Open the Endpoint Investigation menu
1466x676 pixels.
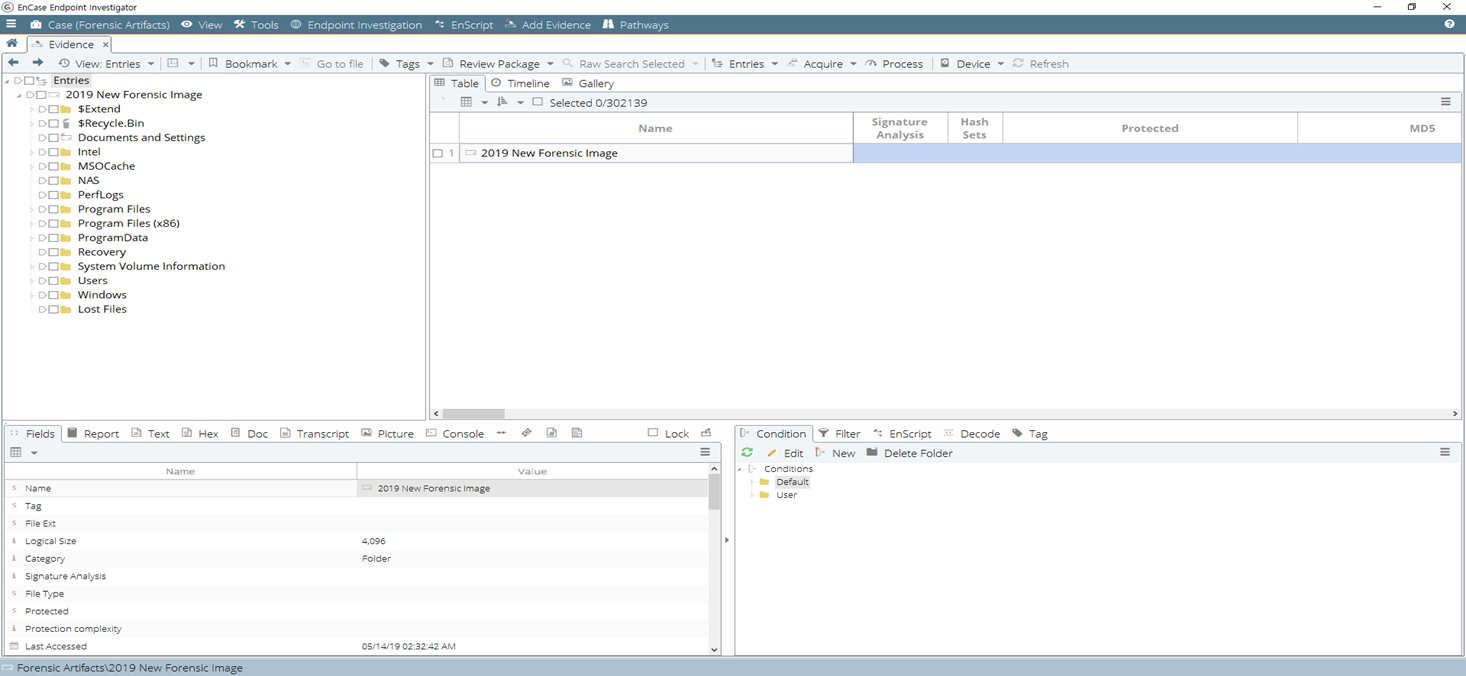[x=356, y=24]
